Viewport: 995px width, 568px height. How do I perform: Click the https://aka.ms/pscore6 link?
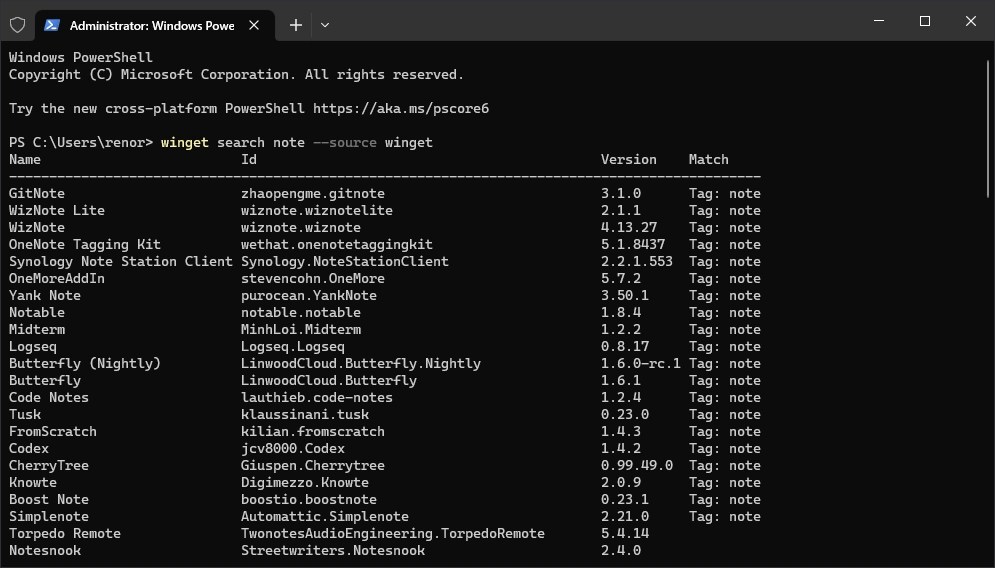400,109
